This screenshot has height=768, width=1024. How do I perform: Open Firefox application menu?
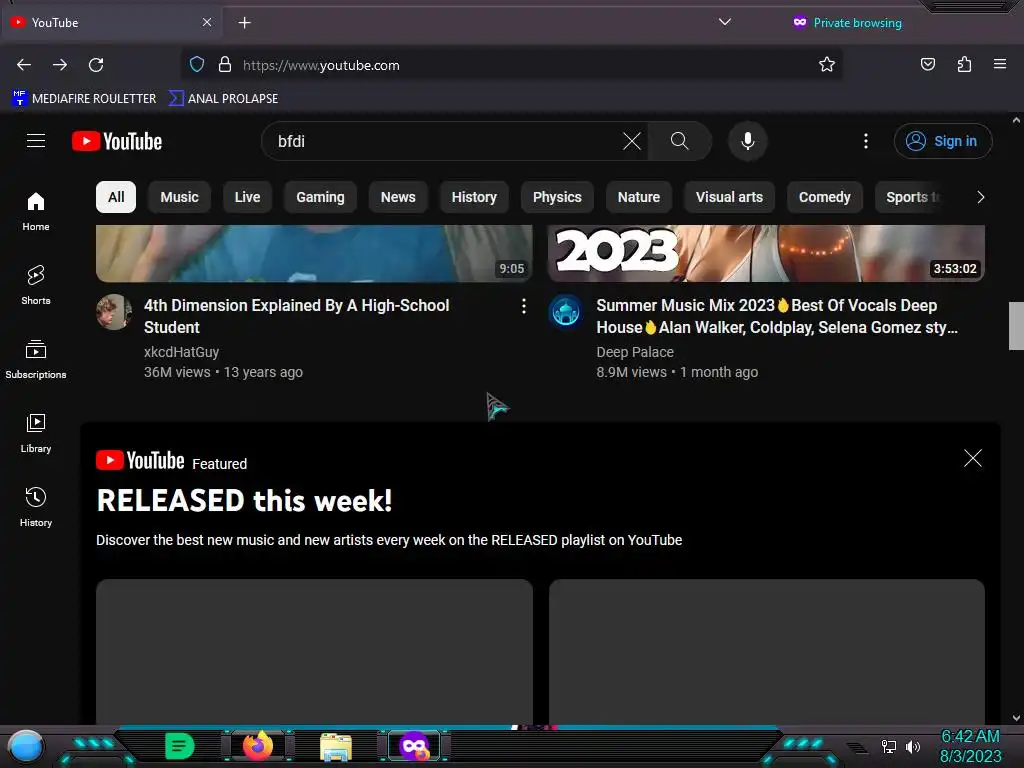coord(999,64)
